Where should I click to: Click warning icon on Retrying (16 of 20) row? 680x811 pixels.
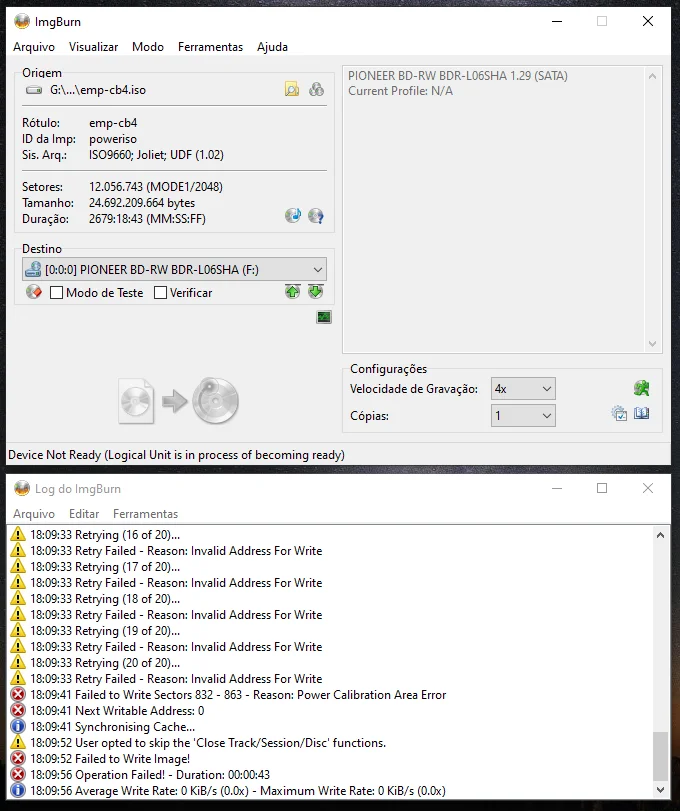tap(18, 534)
